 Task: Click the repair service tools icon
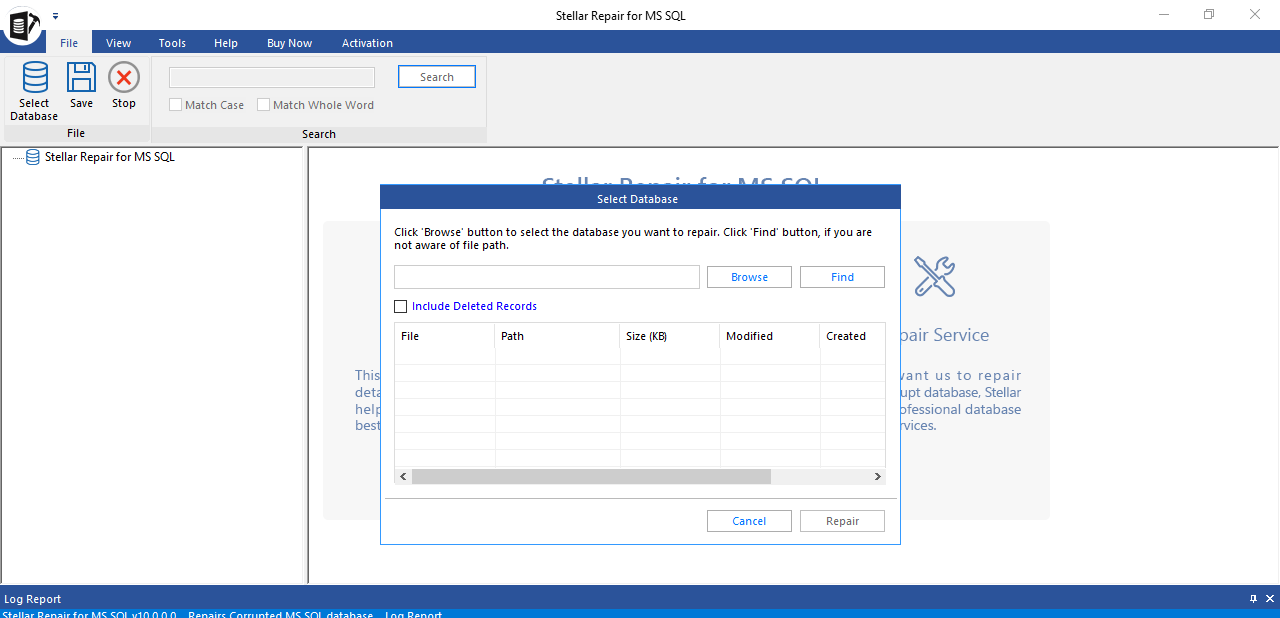pyautogui.click(x=935, y=277)
